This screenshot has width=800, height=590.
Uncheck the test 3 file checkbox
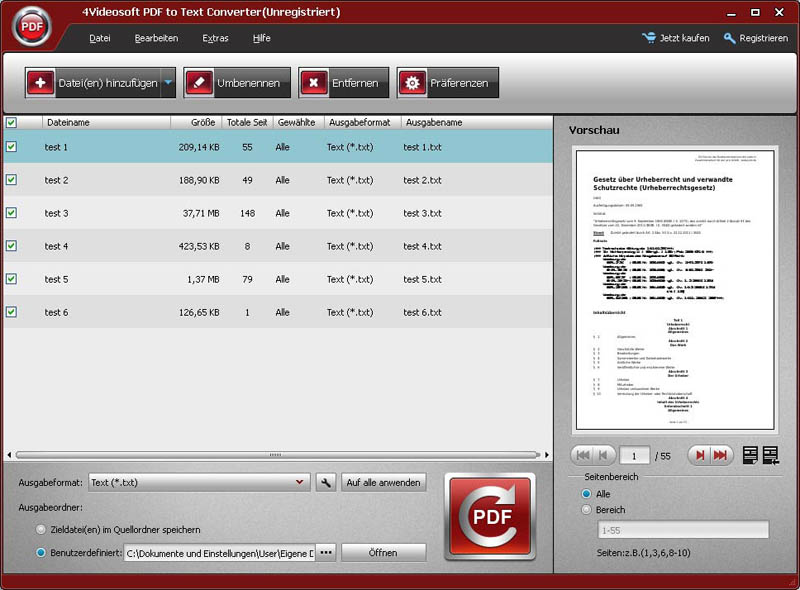pos(11,213)
